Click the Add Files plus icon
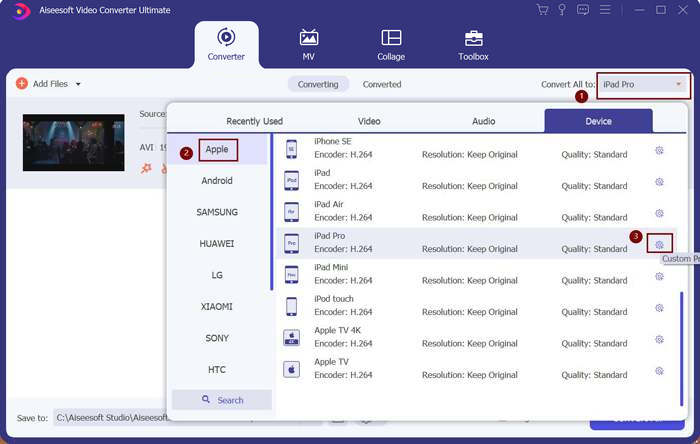 tap(21, 83)
